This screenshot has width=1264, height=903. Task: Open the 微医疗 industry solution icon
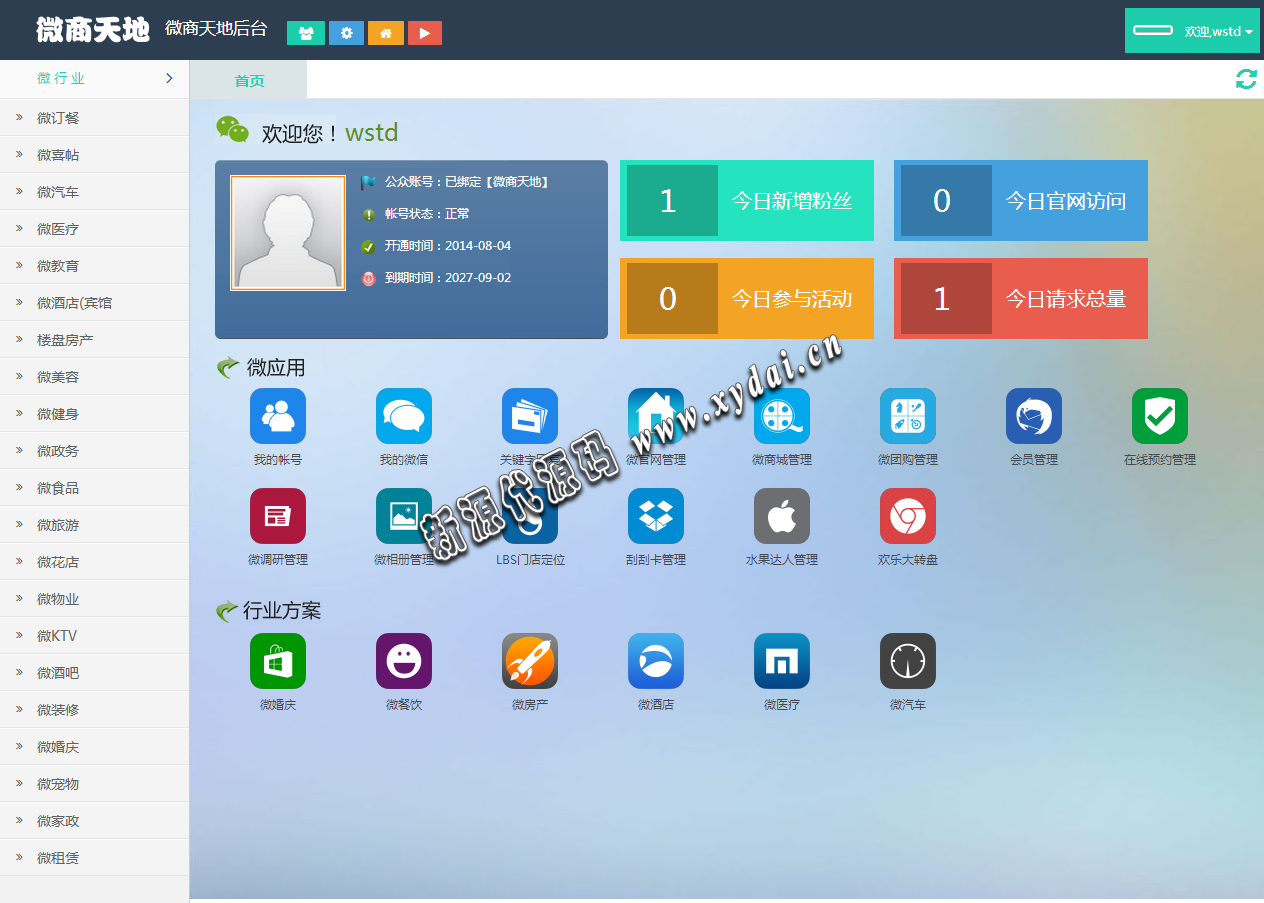pos(782,661)
